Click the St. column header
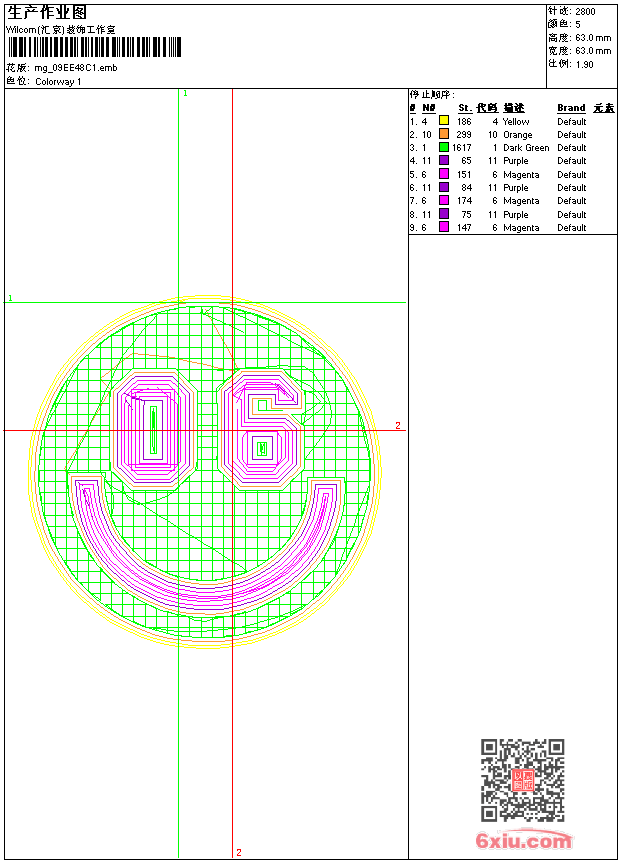The height and width of the screenshot is (860, 620). [465, 108]
